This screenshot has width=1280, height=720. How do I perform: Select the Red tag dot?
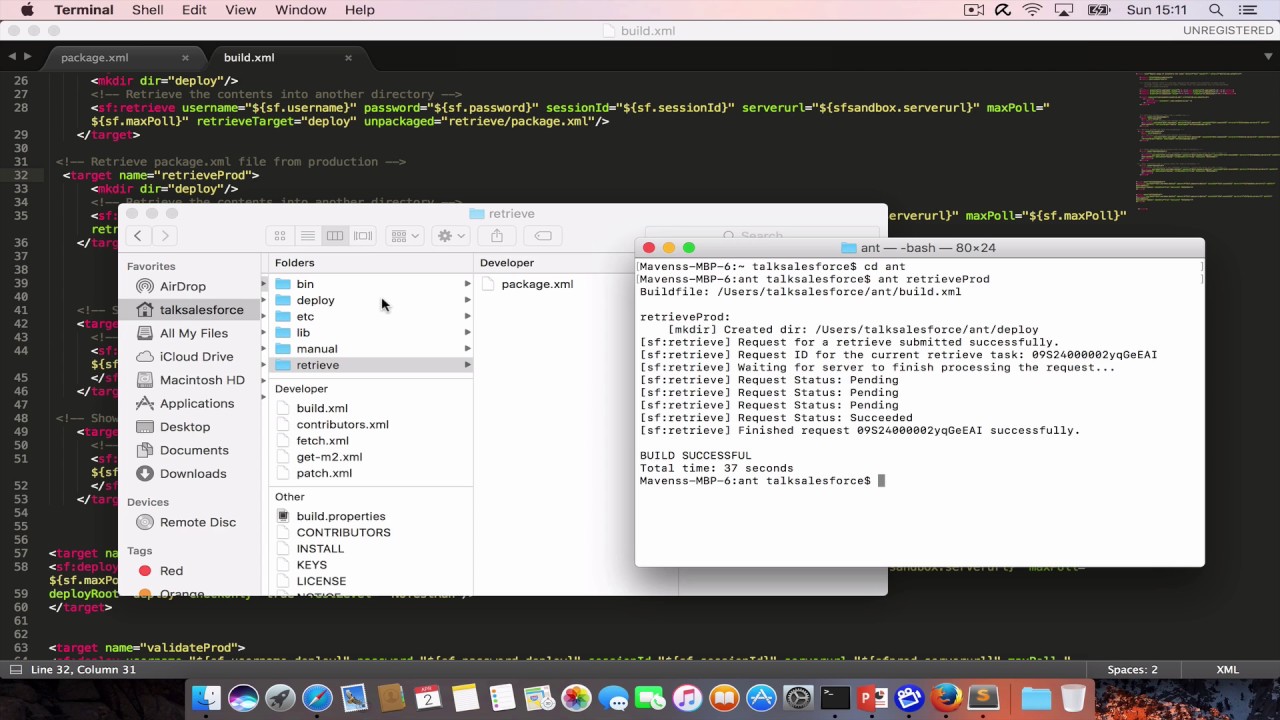(145, 571)
